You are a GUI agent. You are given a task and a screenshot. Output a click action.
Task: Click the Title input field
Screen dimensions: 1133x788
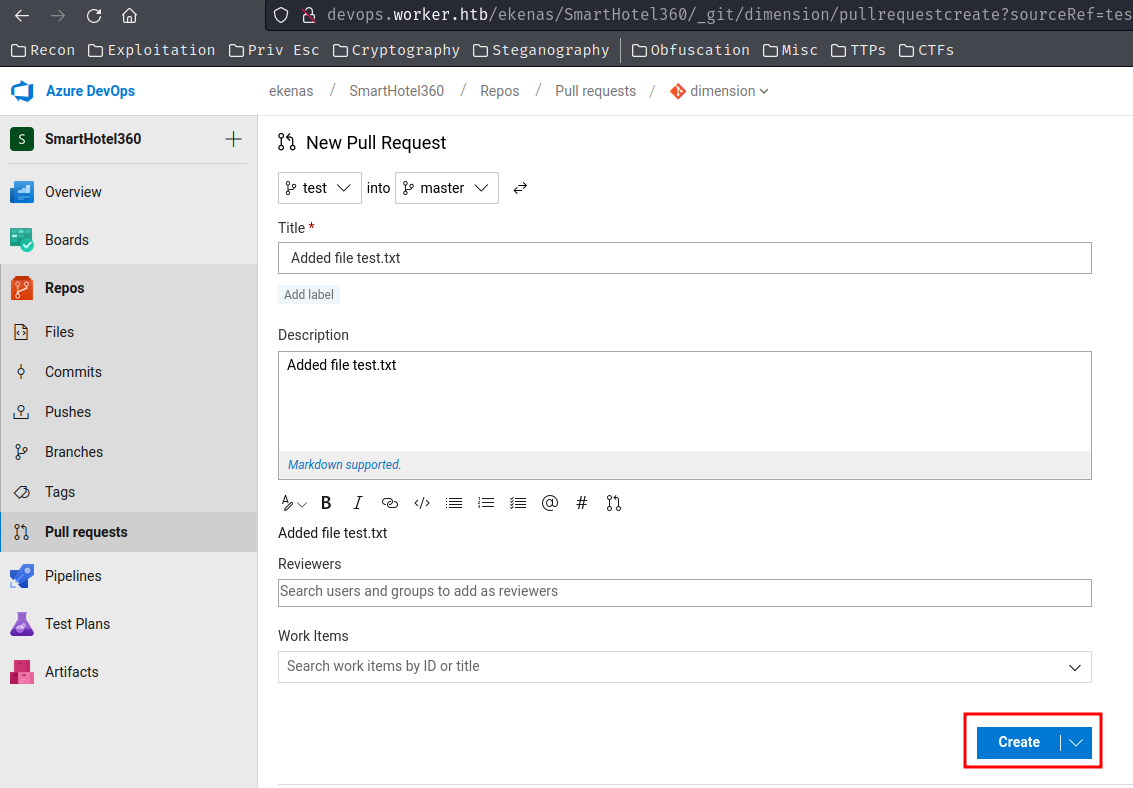pyautogui.click(x=684, y=258)
